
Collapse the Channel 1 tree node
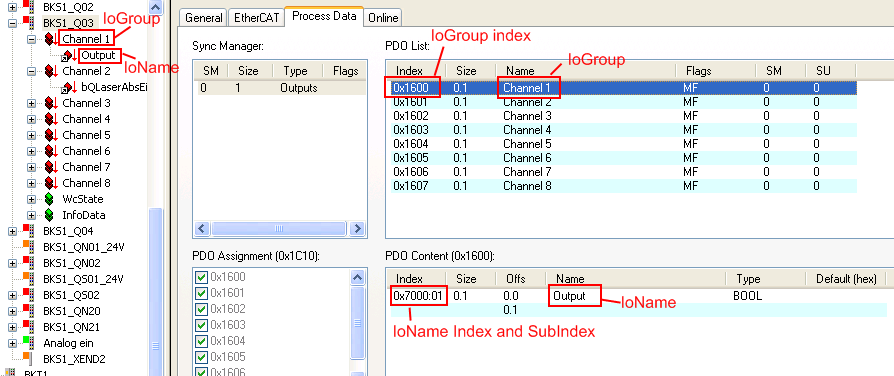tap(32, 39)
